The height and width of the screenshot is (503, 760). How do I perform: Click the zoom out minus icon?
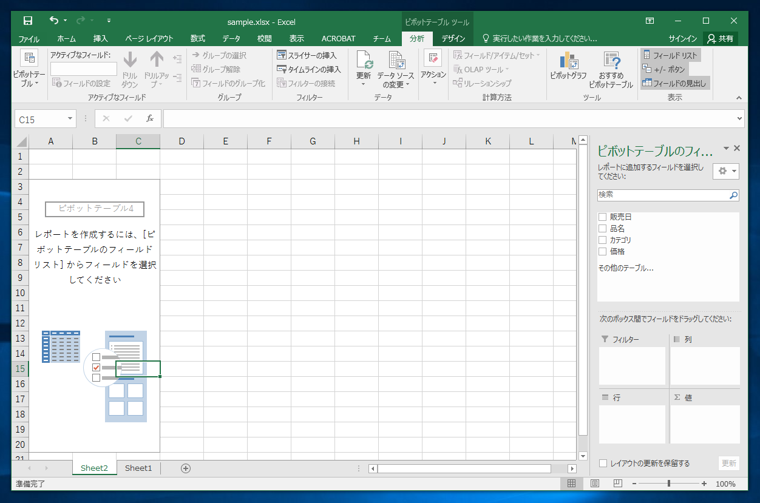pyautogui.click(x=634, y=484)
